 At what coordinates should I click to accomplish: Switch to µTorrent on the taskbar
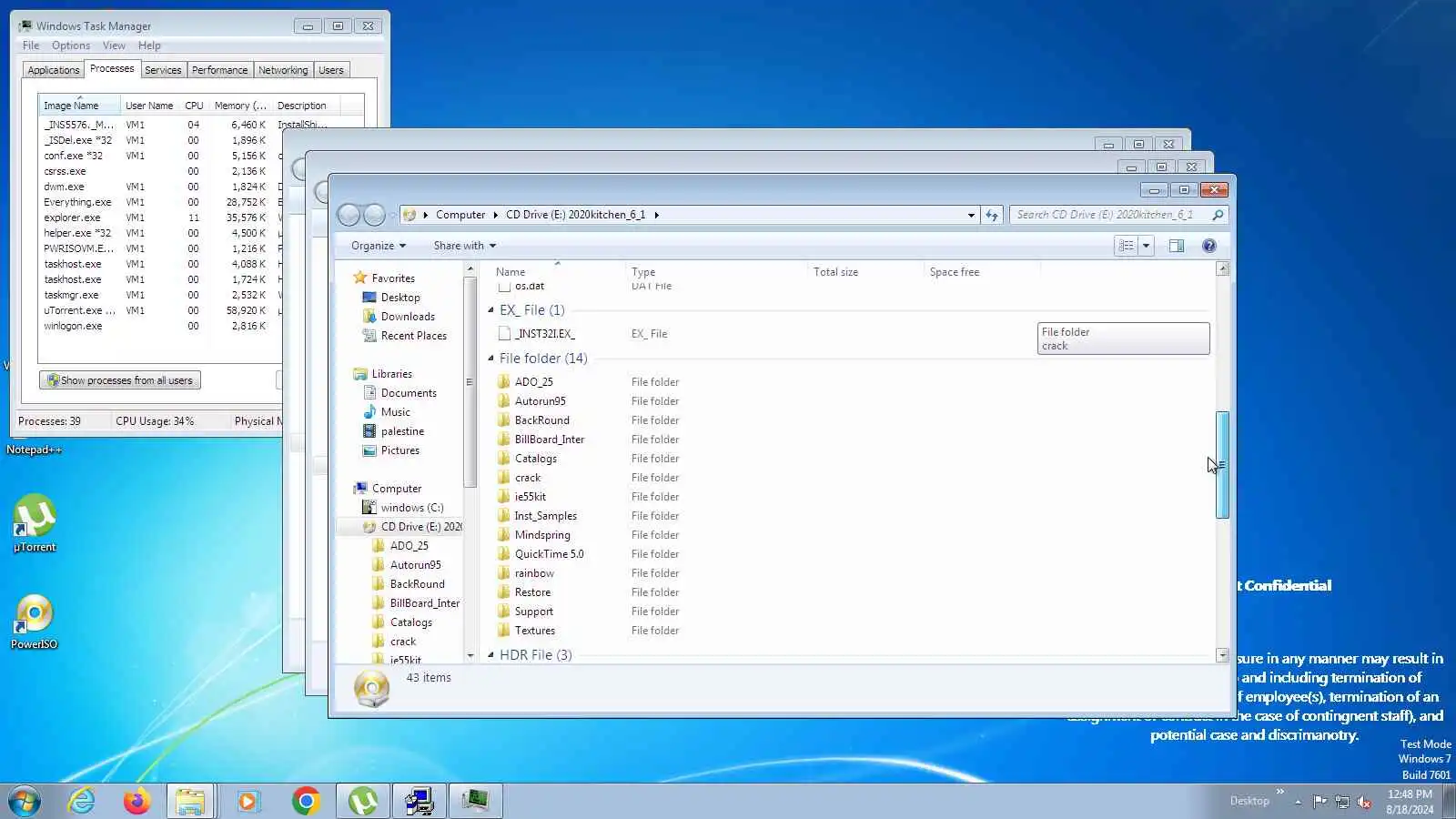point(363,801)
